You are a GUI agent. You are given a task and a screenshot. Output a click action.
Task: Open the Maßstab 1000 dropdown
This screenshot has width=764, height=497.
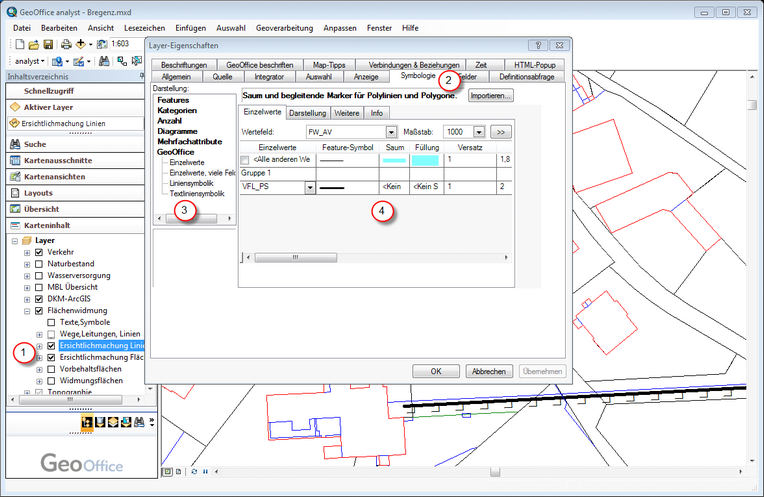pos(479,131)
